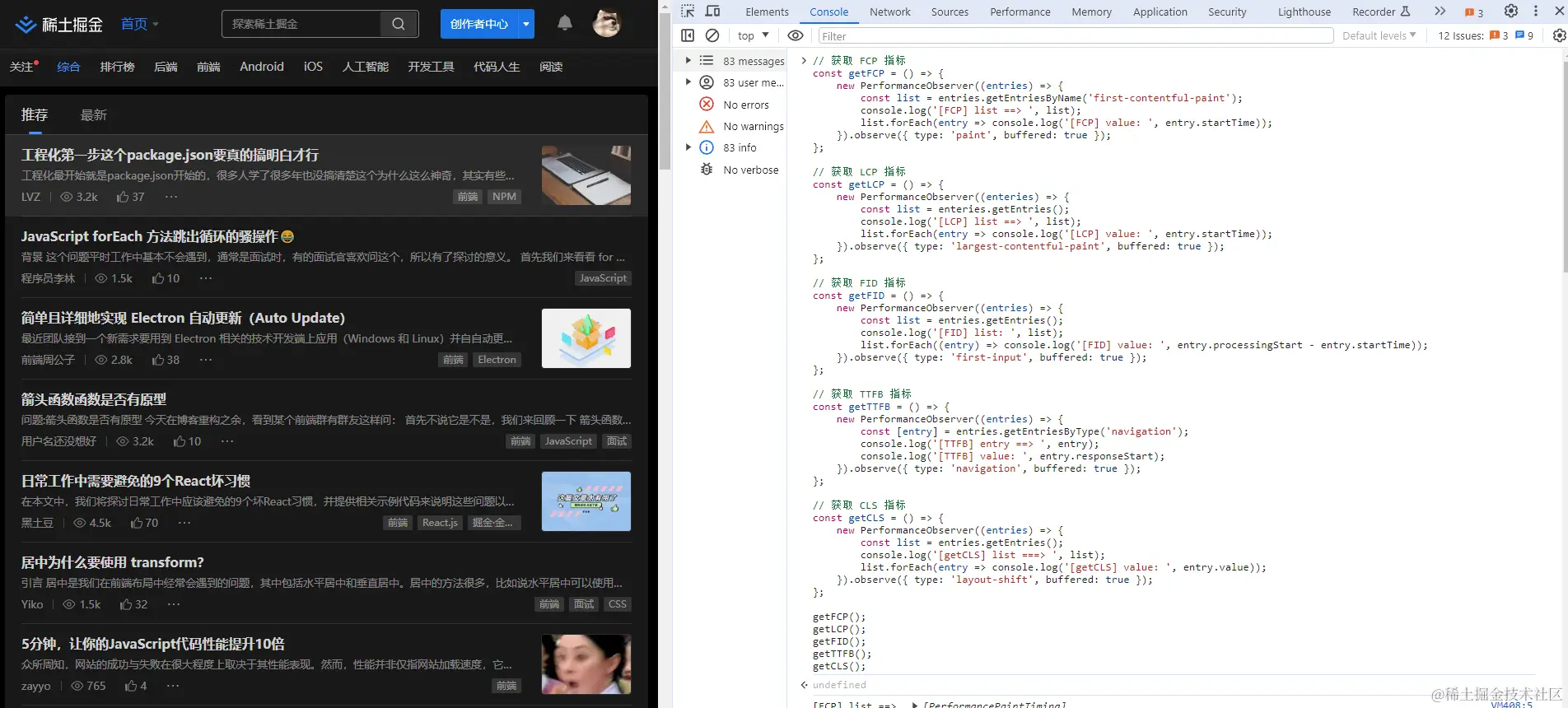This screenshot has height=708, width=1568.
Task: Open DevTools more options kebab menu
Action: tap(1536, 12)
